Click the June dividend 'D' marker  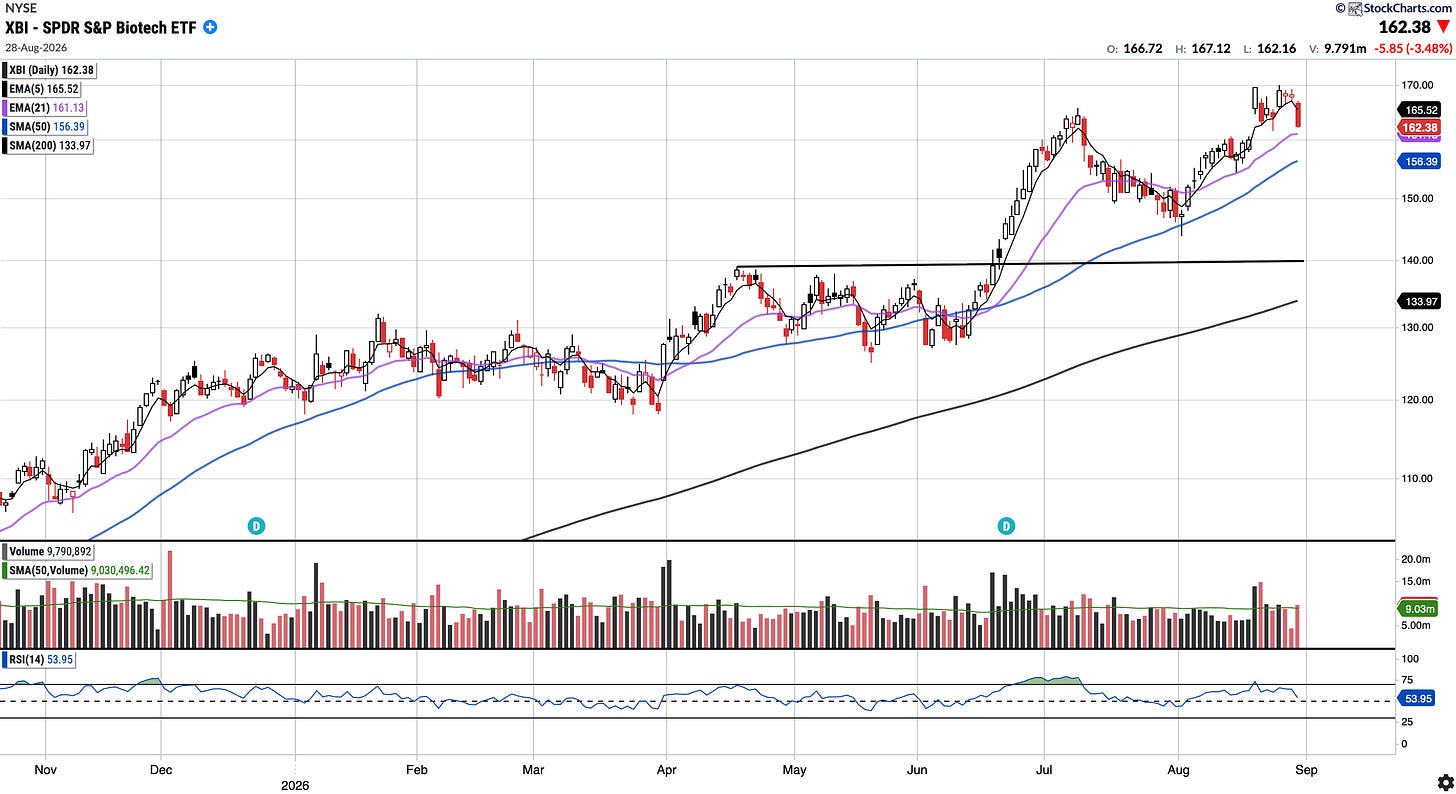pos(1005,525)
